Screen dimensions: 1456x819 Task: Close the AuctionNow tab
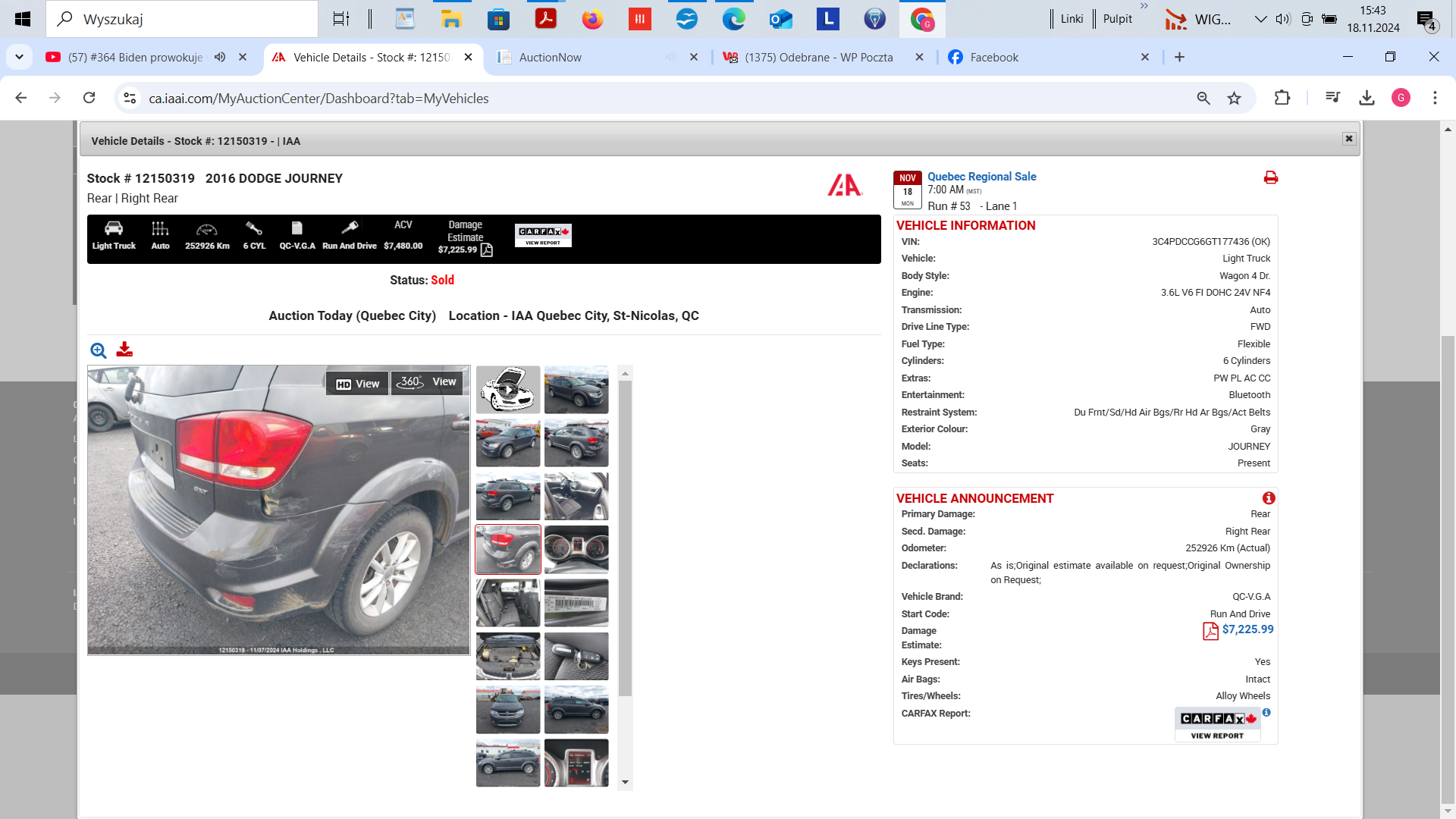coord(693,57)
